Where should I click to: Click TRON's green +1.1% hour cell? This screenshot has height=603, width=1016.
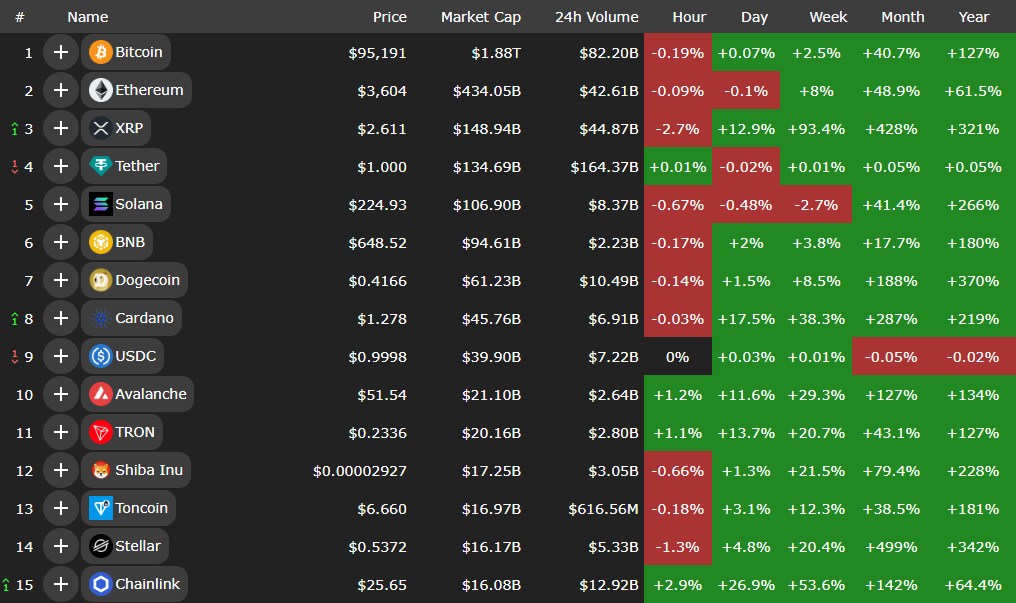pos(678,432)
